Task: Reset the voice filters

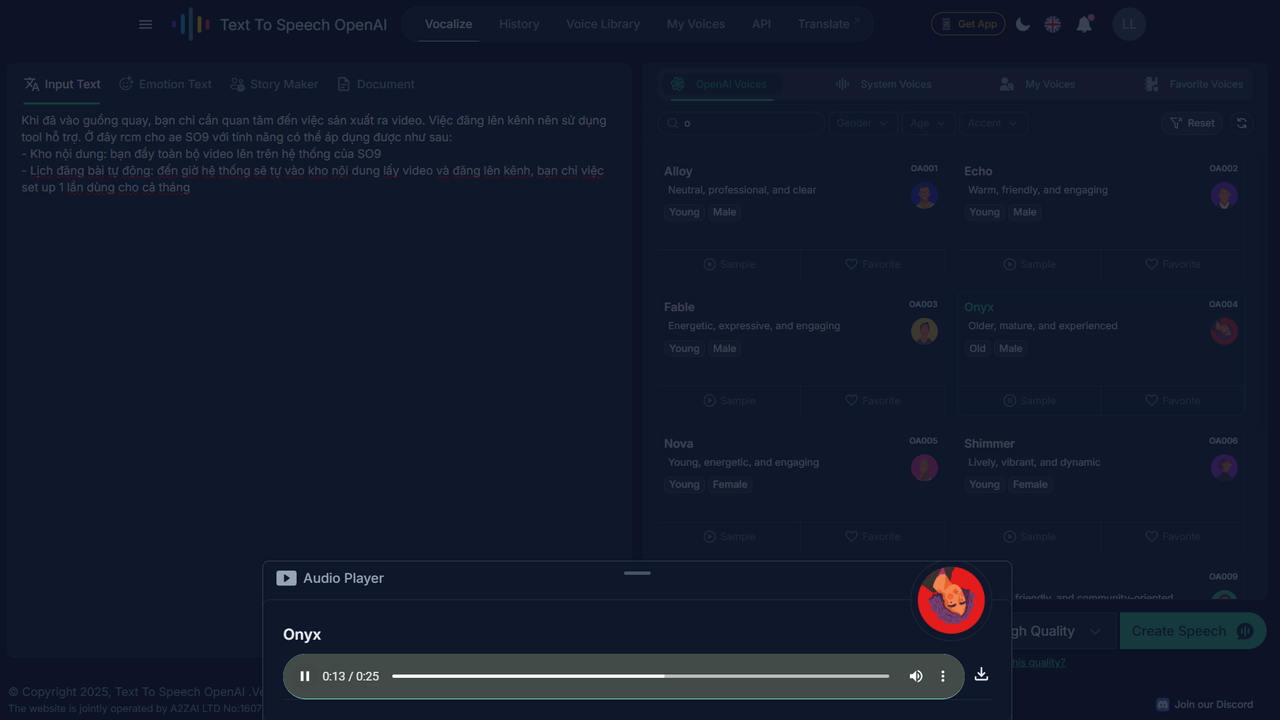Action: pos(1192,123)
